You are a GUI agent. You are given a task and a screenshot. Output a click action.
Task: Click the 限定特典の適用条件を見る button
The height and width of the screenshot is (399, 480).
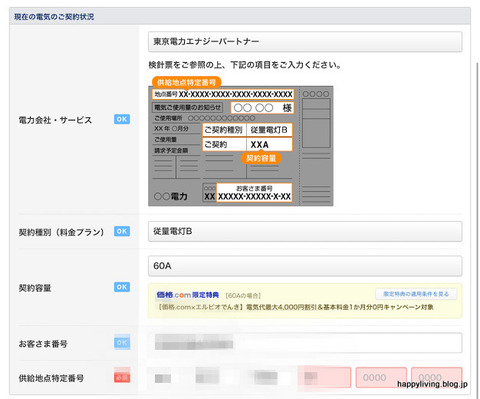tap(416, 294)
